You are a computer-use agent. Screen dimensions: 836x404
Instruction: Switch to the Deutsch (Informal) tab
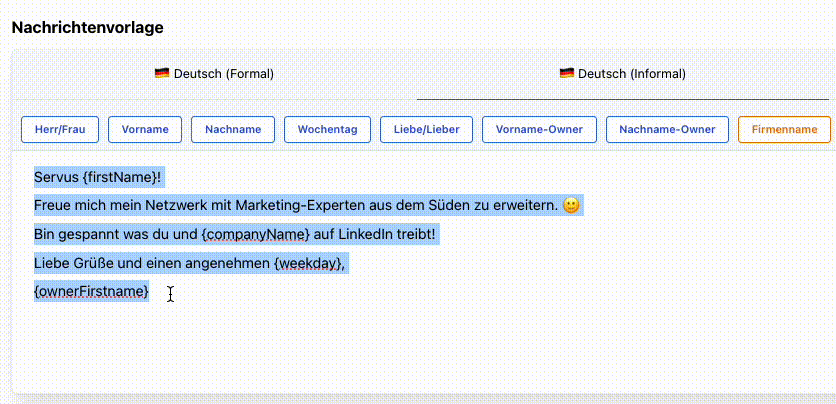pos(622,73)
